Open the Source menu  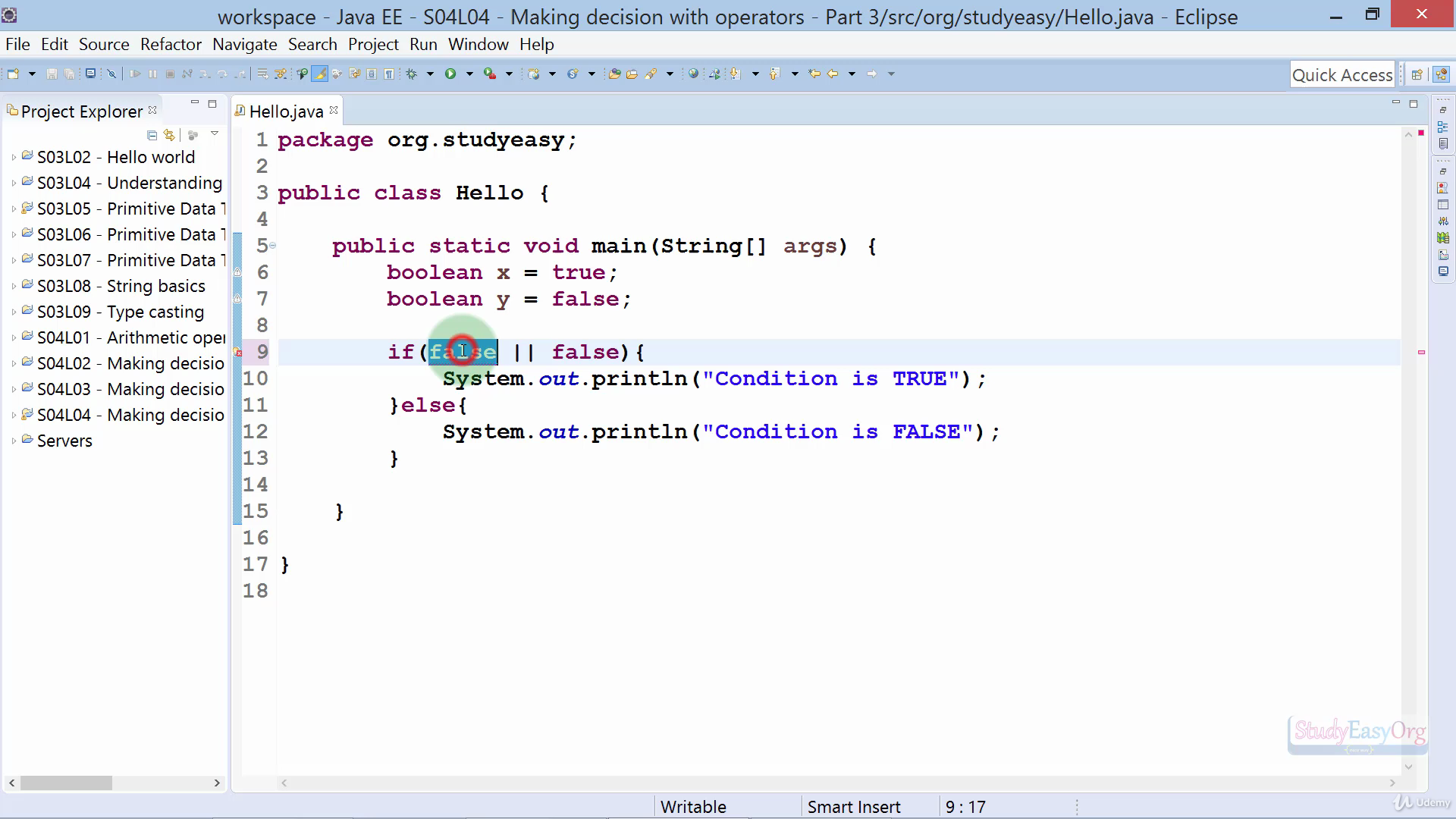pos(104,44)
